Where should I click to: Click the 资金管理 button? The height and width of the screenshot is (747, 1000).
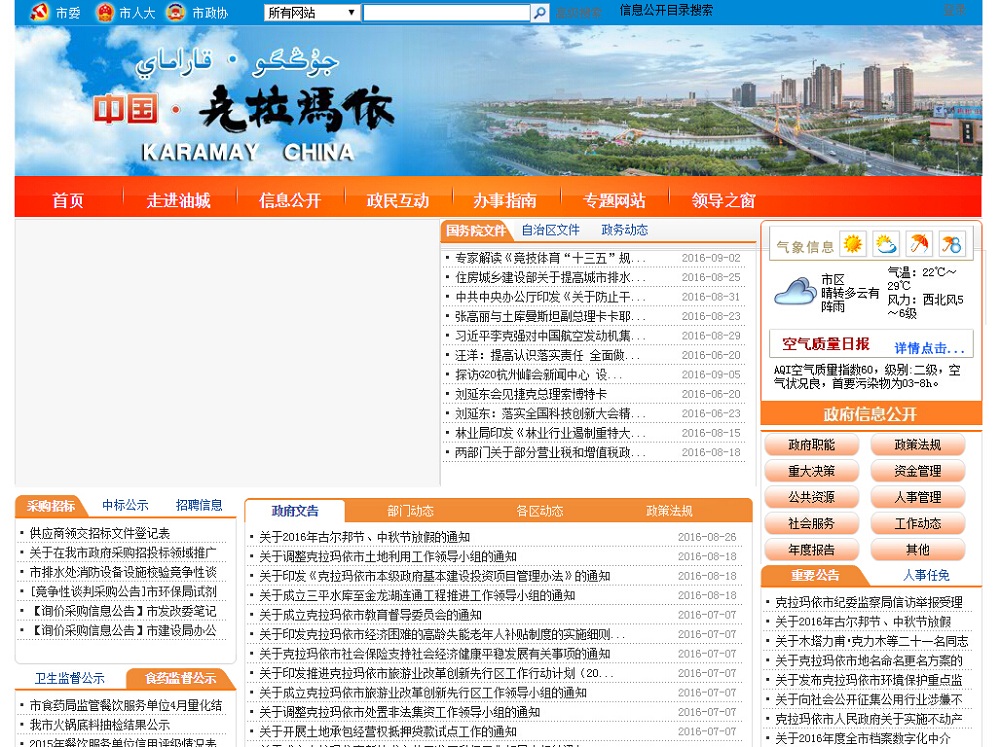pos(918,471)
